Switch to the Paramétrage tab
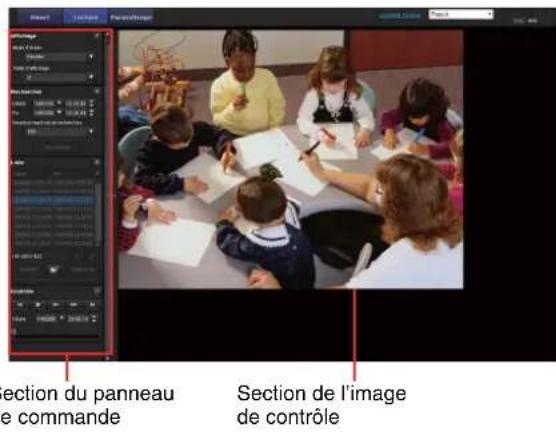The image size is (556, 432). click(131, 17)
